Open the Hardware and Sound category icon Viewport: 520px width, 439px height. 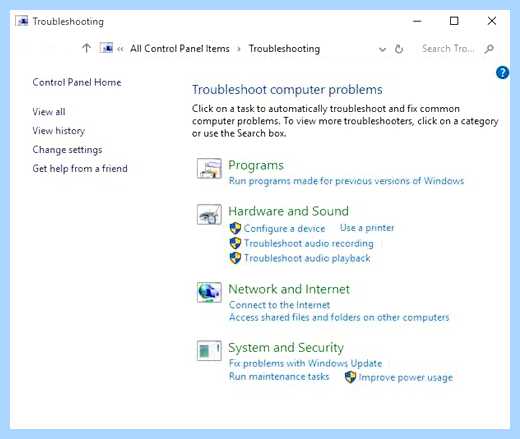coord(209,214)
